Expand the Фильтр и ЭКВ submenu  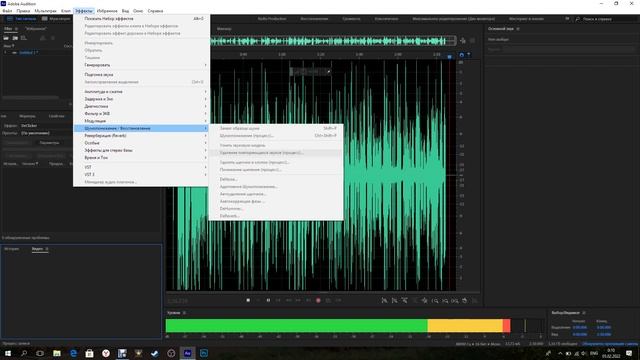pos(141,113)
